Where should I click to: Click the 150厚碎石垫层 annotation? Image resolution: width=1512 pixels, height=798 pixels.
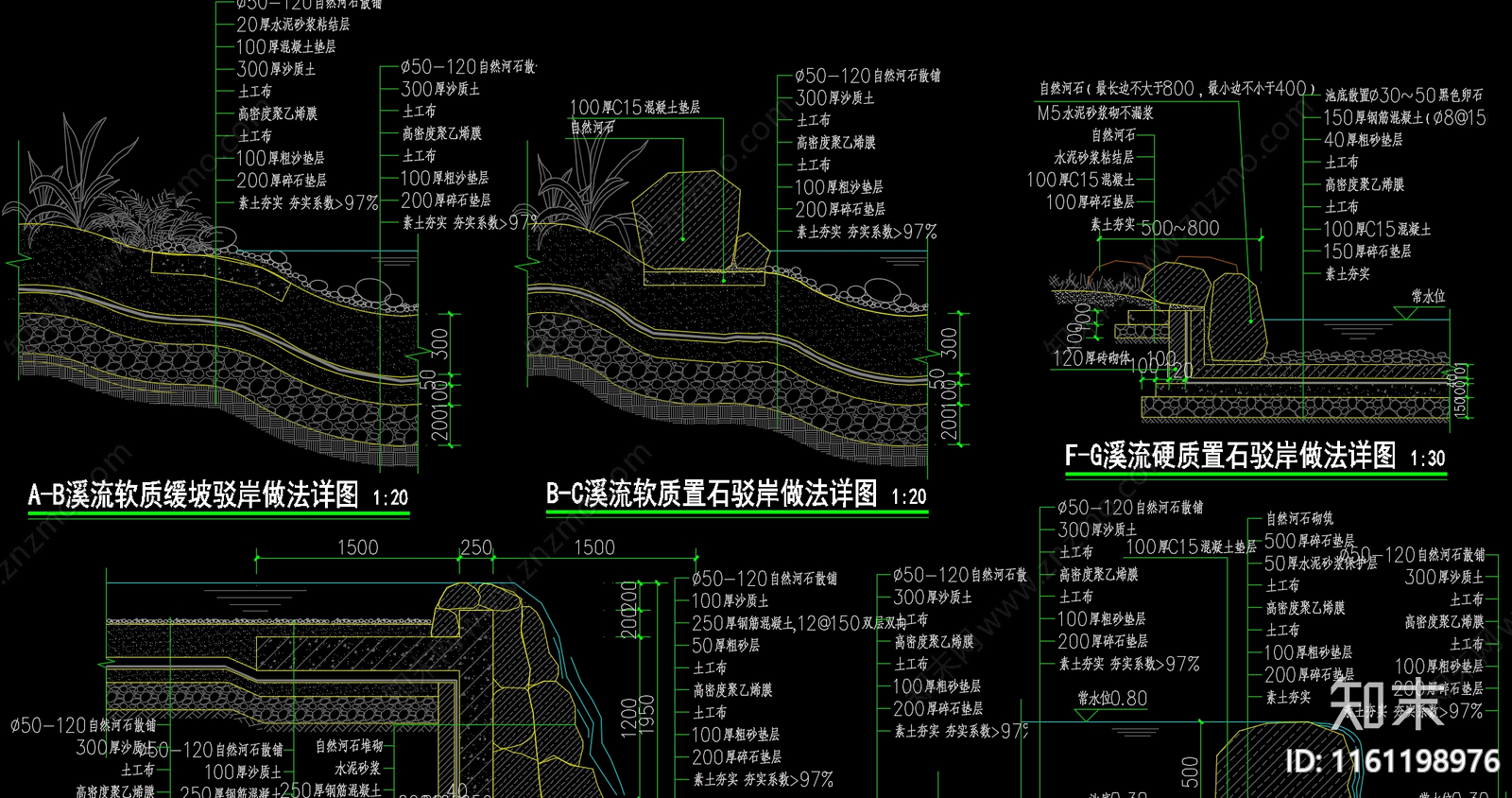pyautogui.click(x=1367, y=252)
